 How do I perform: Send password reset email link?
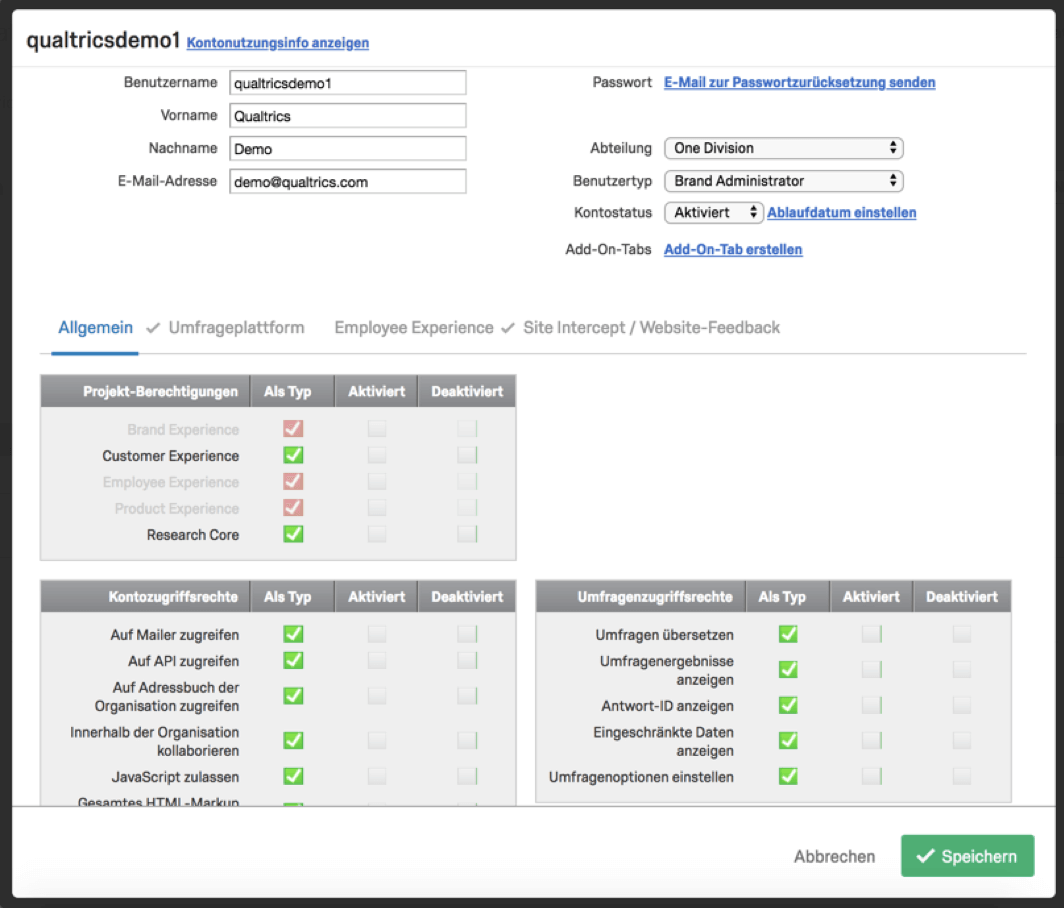799,82
